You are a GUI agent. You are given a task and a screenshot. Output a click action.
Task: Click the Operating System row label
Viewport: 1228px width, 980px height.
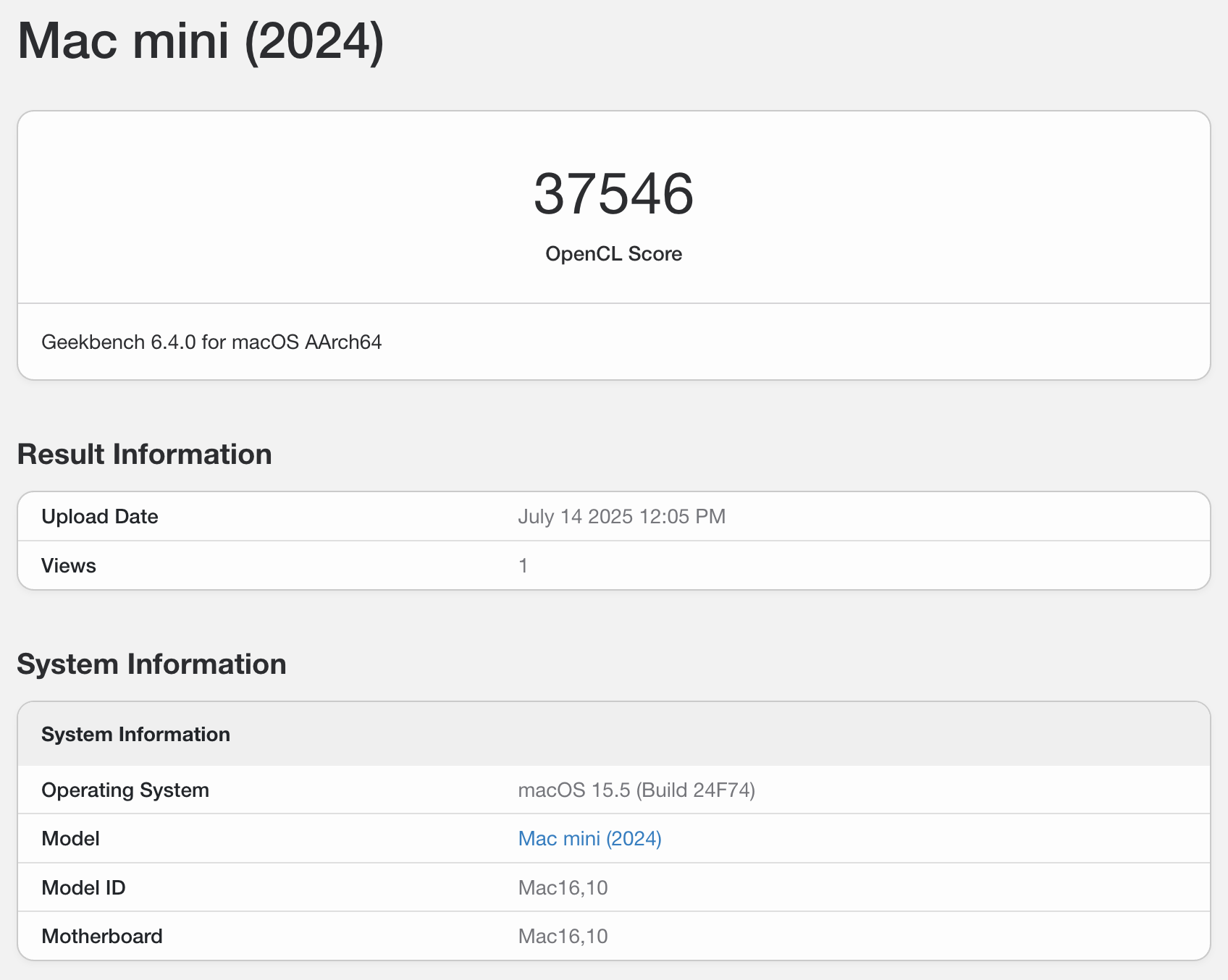[125, 790]
